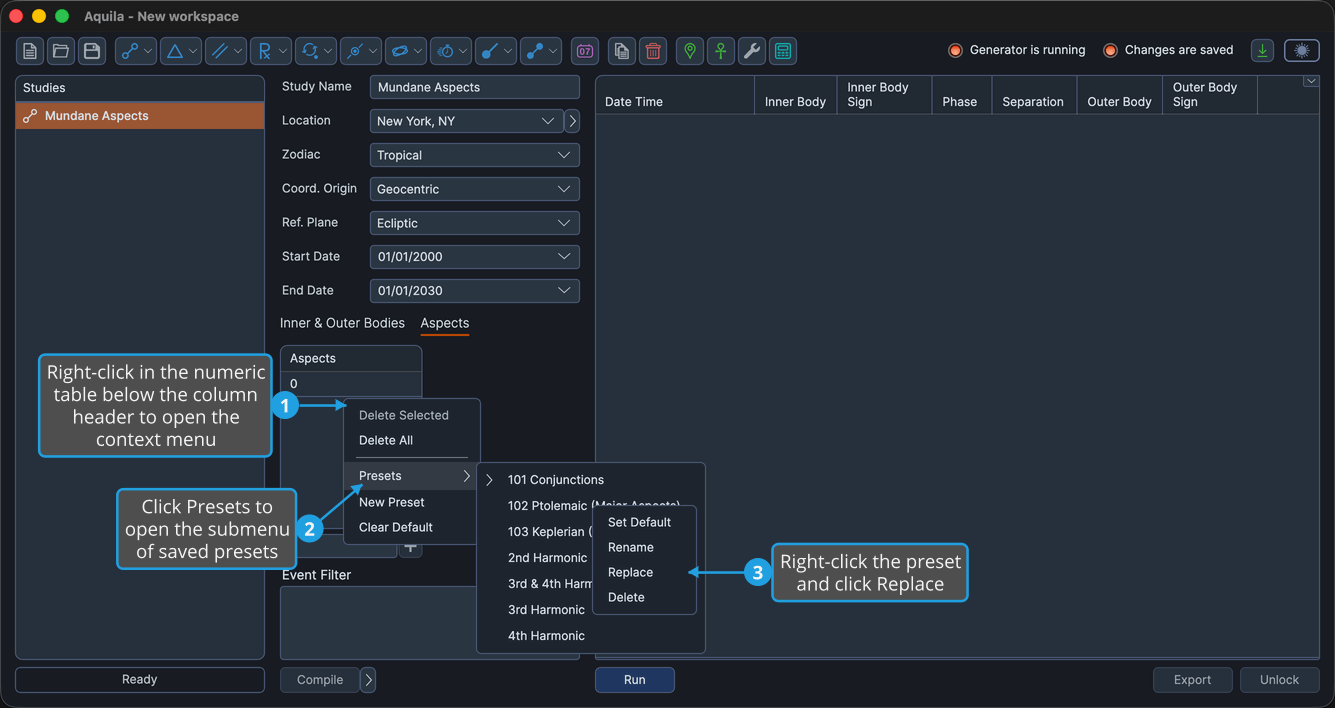Open settings with the wrench icon
This screenshot has width=1335, height=708.
[x=752, y=51]
